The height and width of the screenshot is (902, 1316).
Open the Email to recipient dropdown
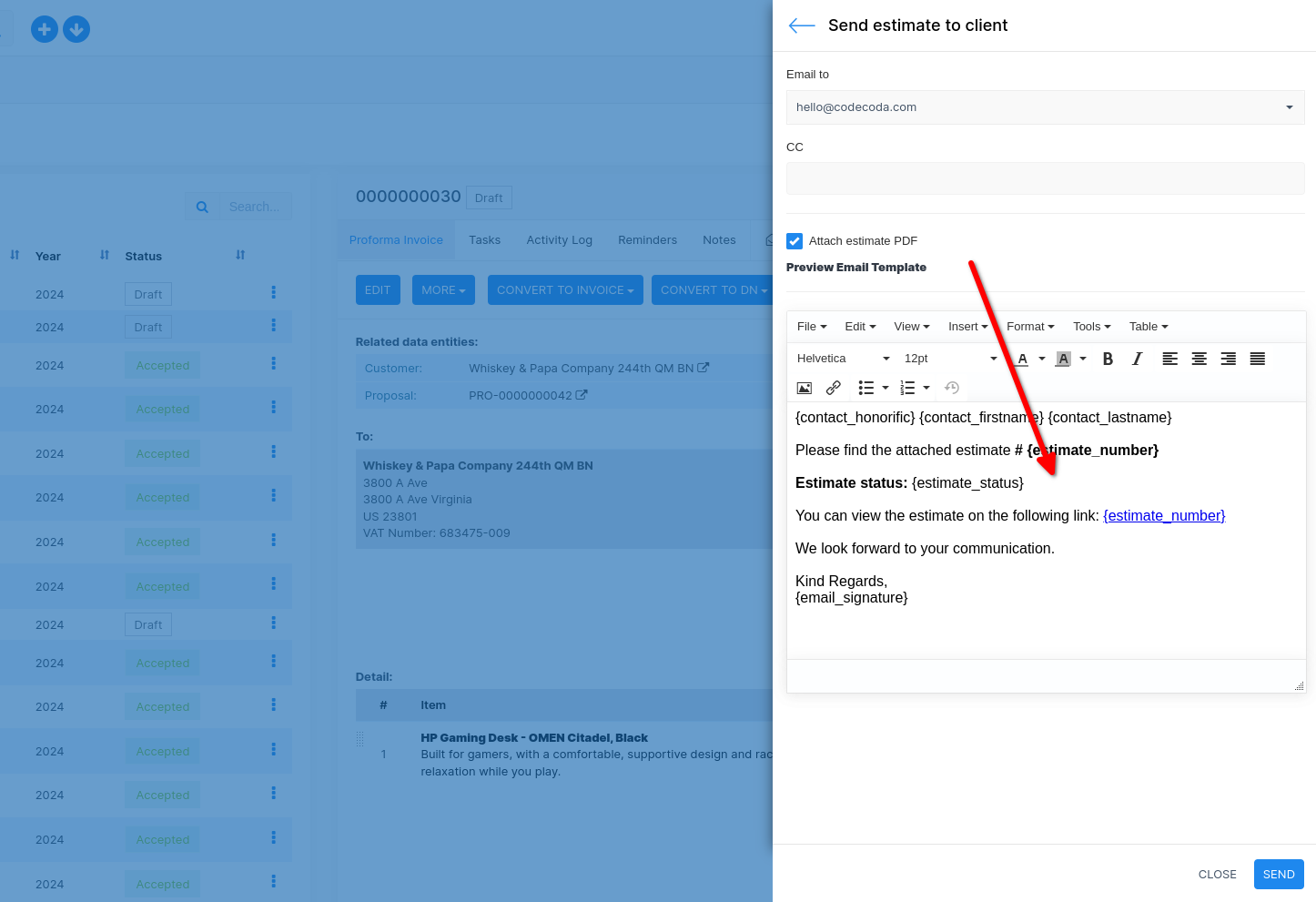(1045, 107)
